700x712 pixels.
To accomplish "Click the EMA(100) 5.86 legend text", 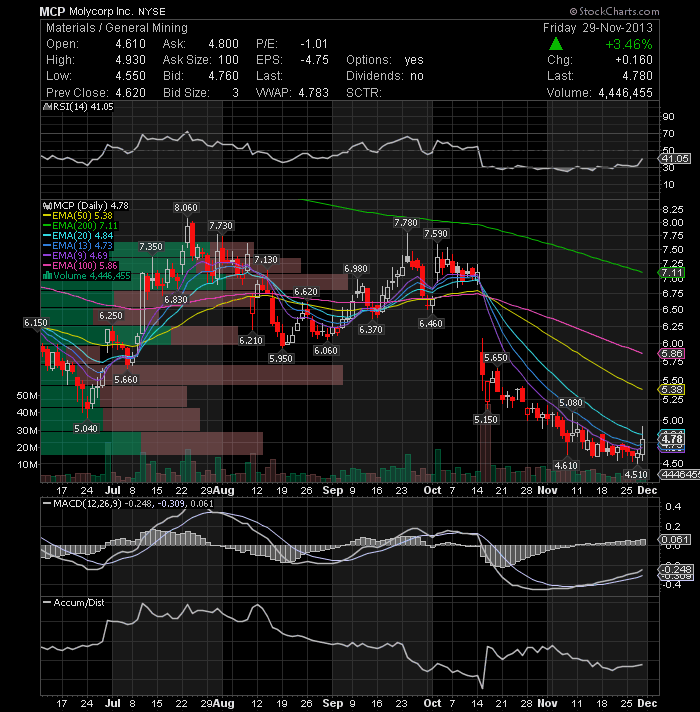I will coord(85,266).
